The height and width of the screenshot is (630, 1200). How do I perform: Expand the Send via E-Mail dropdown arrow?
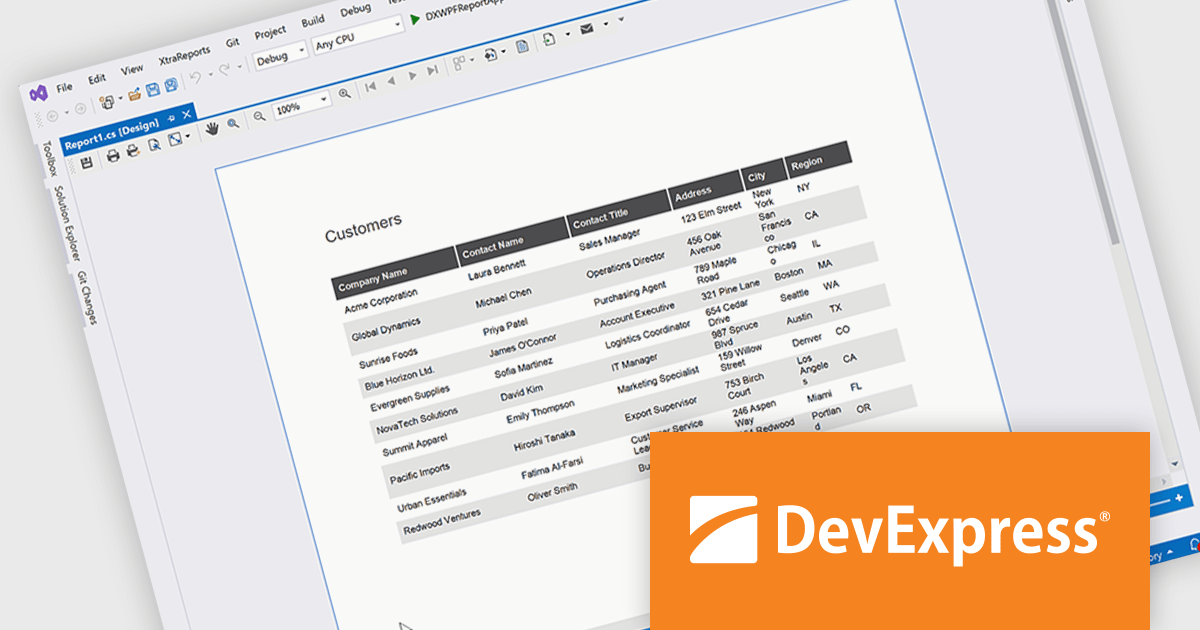605,24
